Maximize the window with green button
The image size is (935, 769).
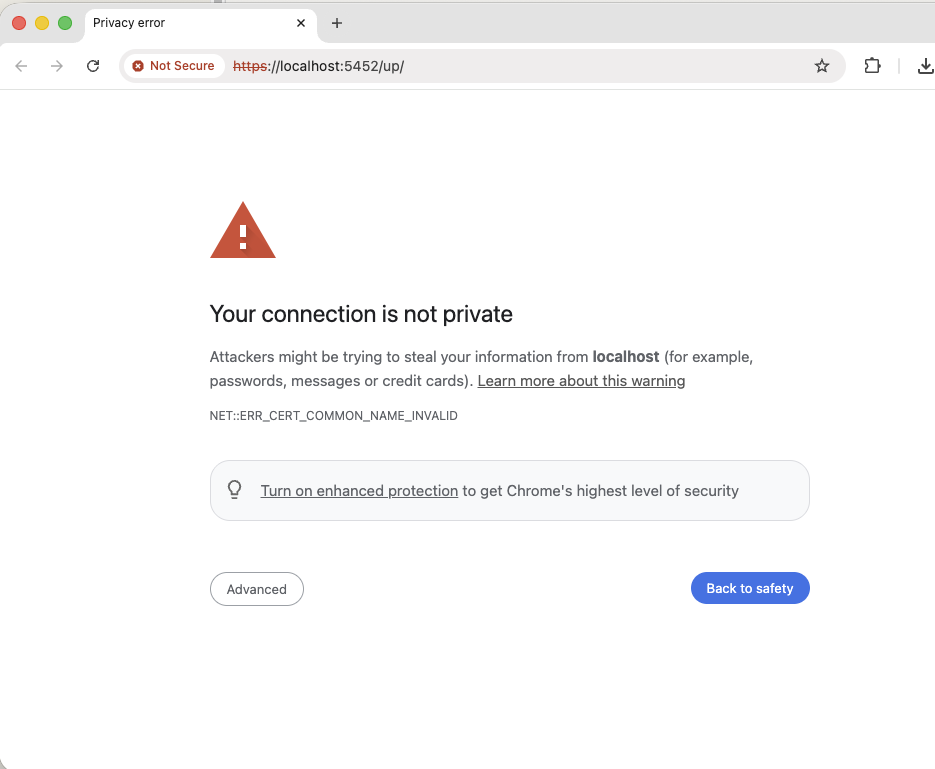click(65, 23)
